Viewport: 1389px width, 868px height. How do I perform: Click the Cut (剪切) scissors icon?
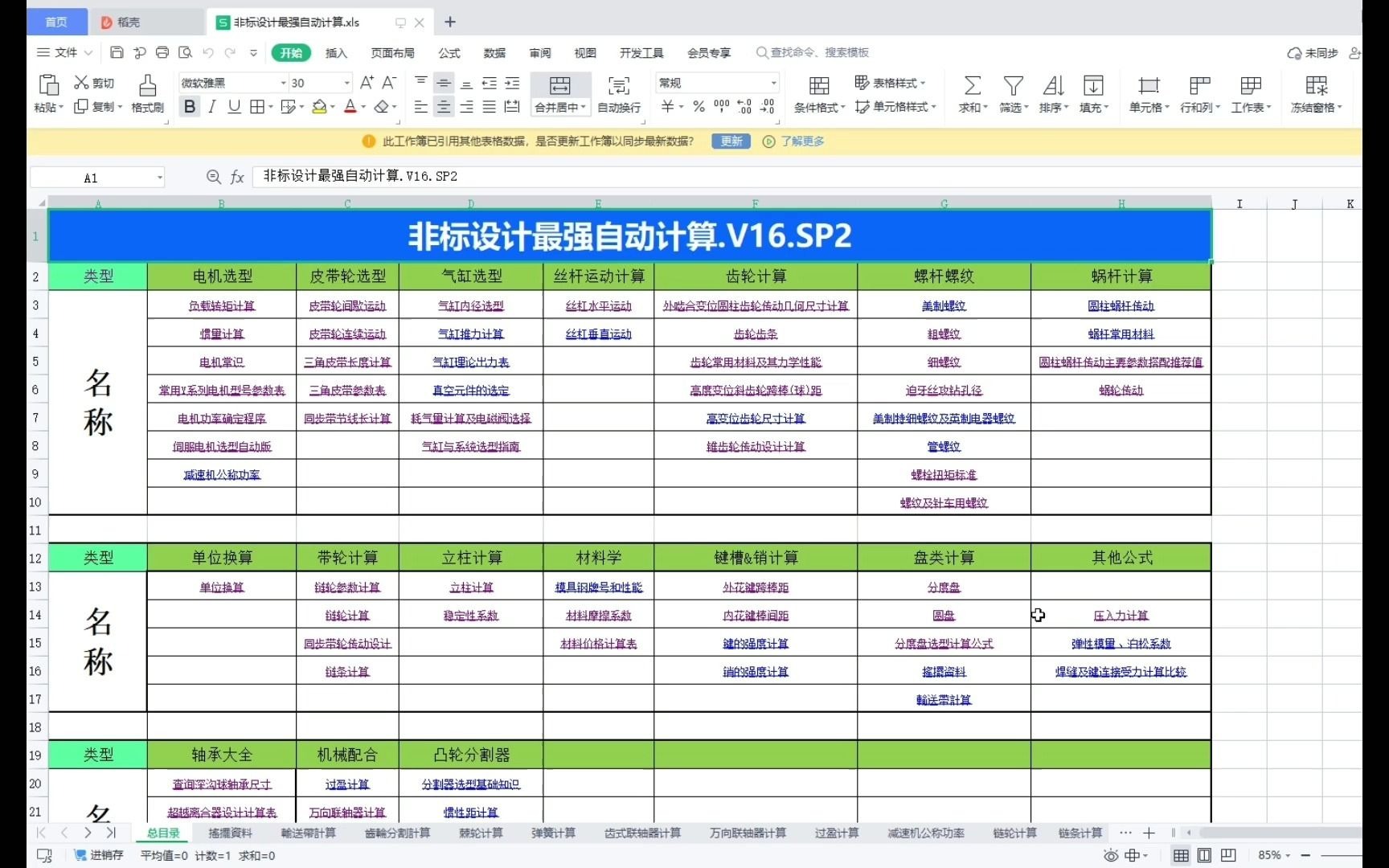(x=81, y=83)
